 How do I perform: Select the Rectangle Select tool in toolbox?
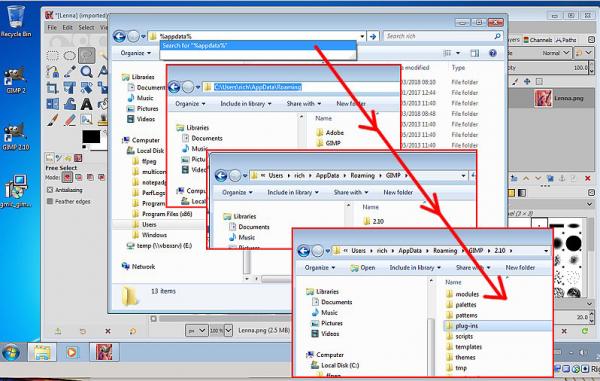52,56
